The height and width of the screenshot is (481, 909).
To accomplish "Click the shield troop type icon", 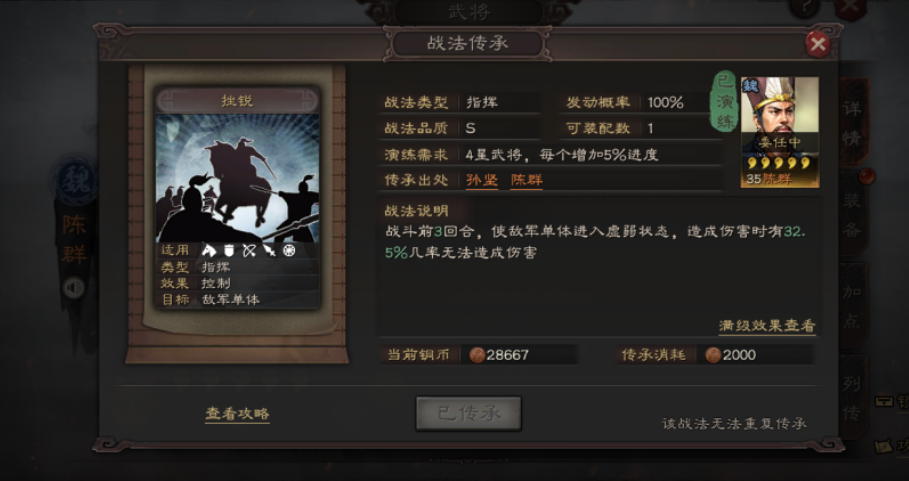I will pyautogui.click(x=229, y=250).
